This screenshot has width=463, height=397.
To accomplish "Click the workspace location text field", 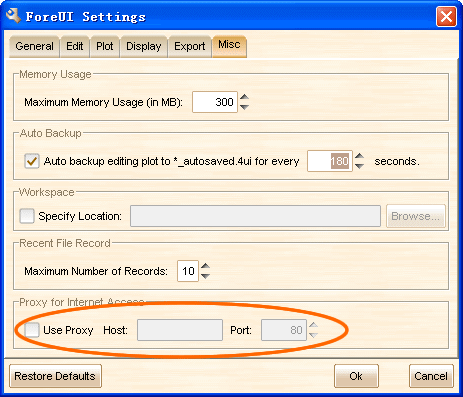I will coord(255,216).
